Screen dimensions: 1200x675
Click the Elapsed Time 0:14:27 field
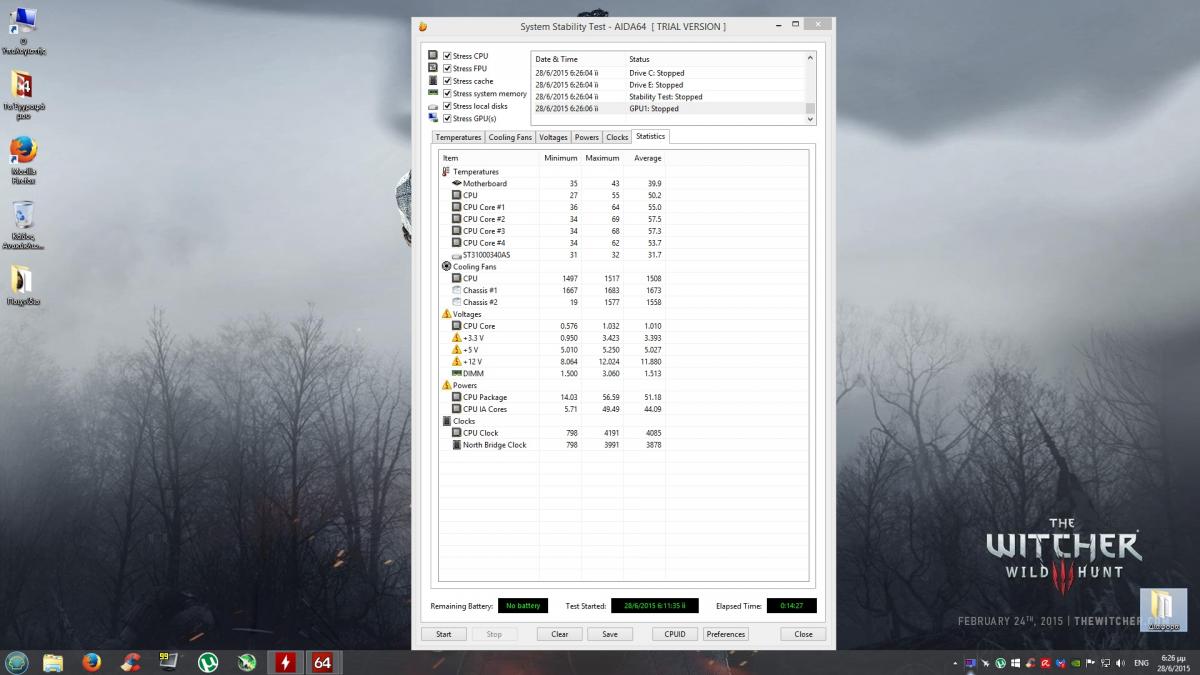792,606
